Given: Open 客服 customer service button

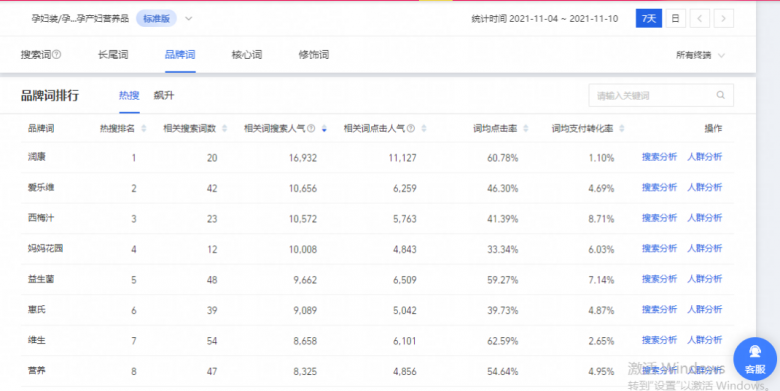Looking at the screenshot, I should tap(755, 359).
